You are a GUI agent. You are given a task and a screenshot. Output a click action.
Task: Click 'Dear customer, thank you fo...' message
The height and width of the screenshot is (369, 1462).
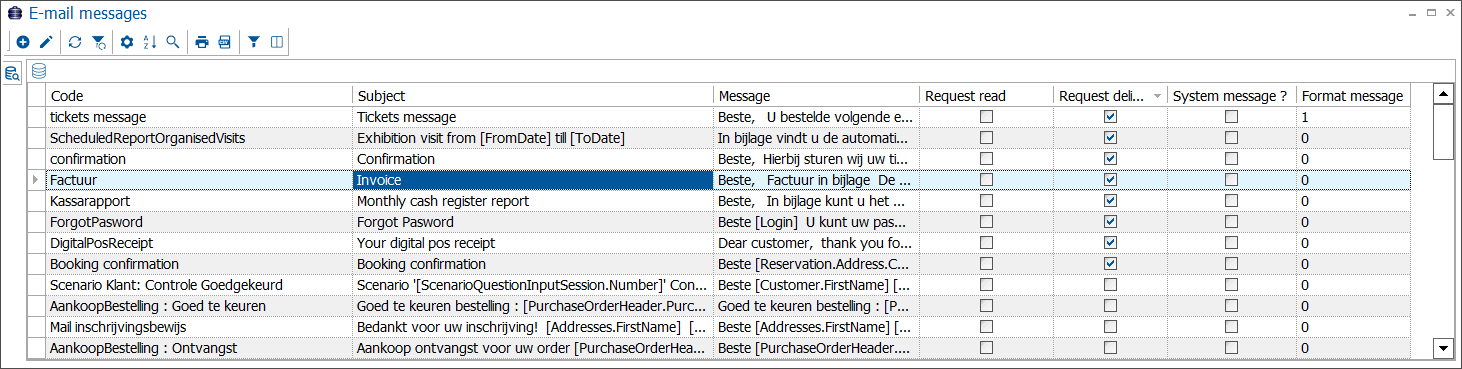816,243
